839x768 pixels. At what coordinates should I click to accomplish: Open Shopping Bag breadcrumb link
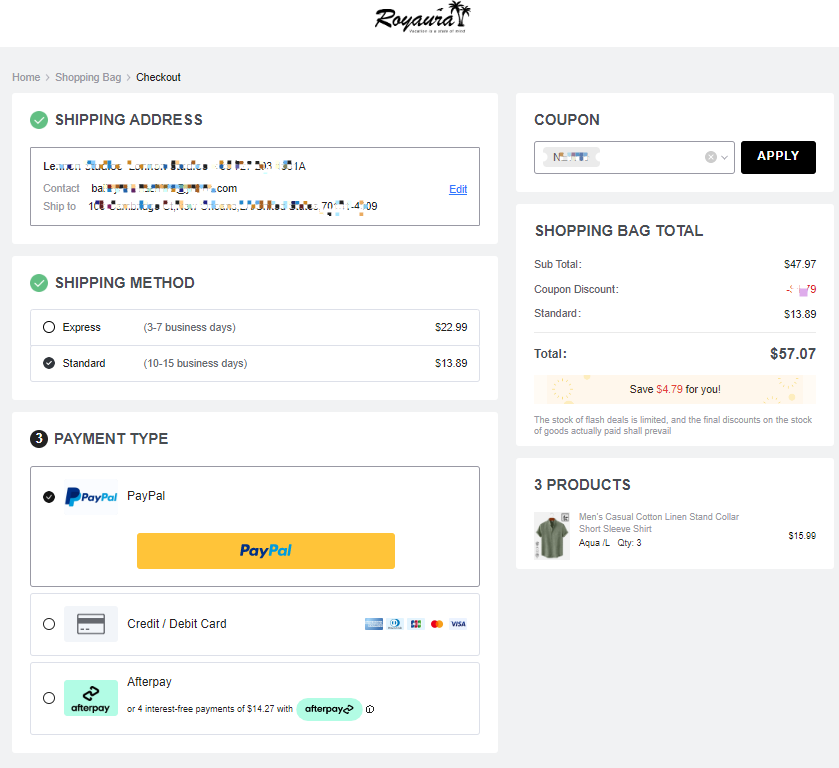[x=88, y=77]
